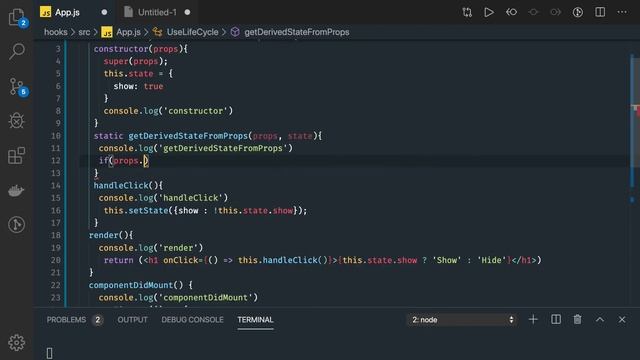Open the Docker whale panel
The width and height of the screenshot is (640, 360).
(16, 190)
